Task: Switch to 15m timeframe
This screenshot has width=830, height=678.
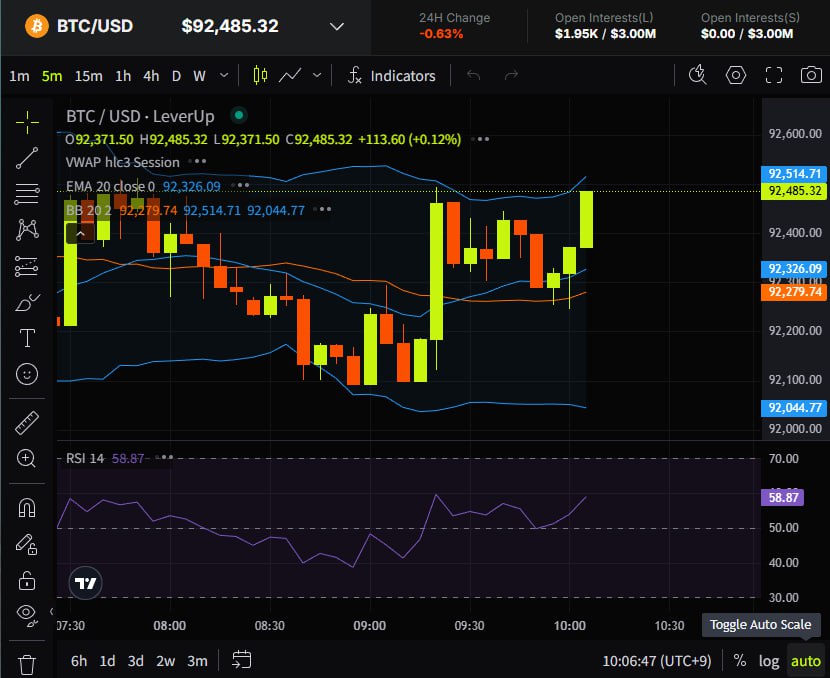Action: point(88,76)
